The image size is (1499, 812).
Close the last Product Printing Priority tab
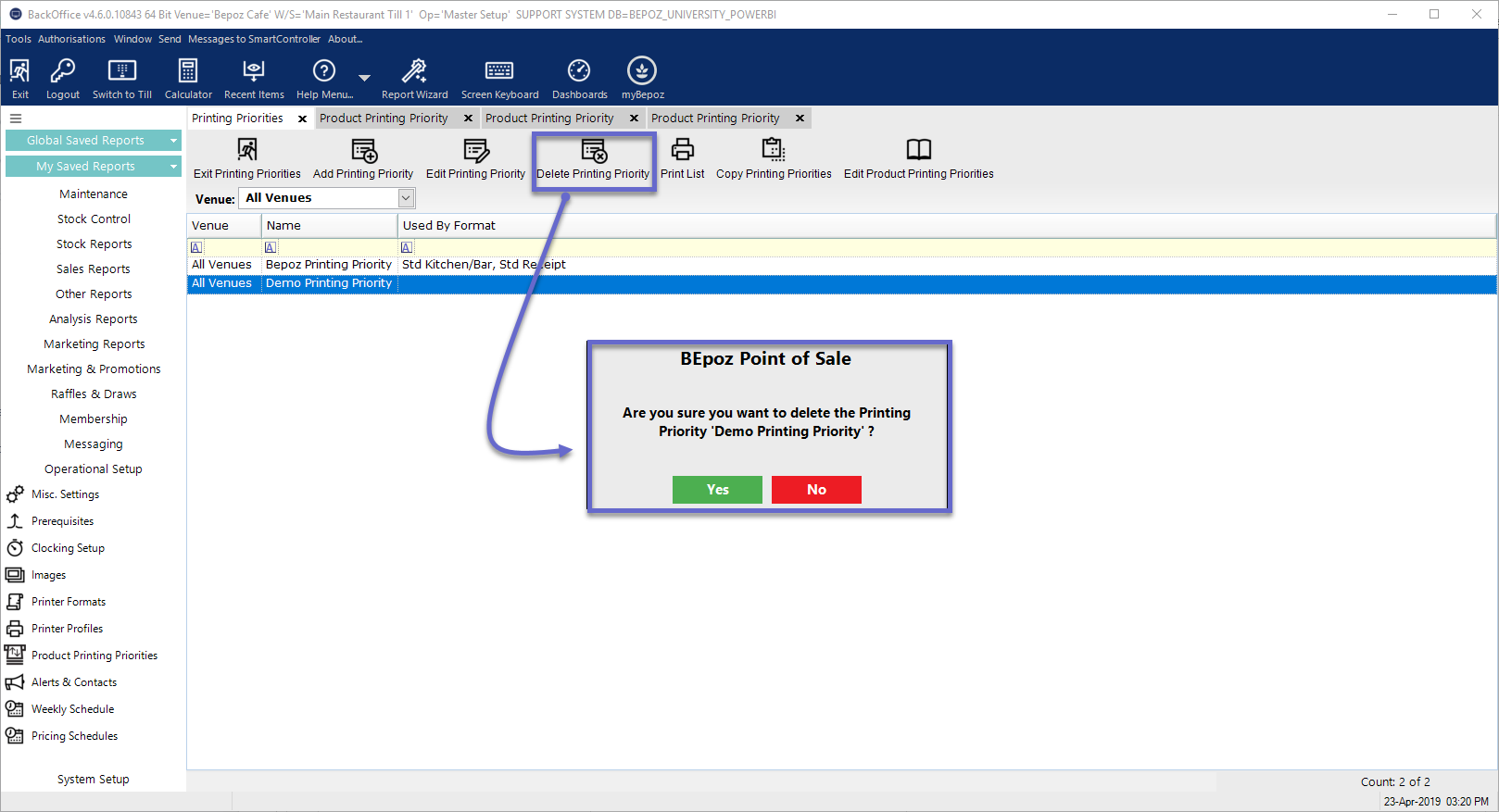pos(800,119)
